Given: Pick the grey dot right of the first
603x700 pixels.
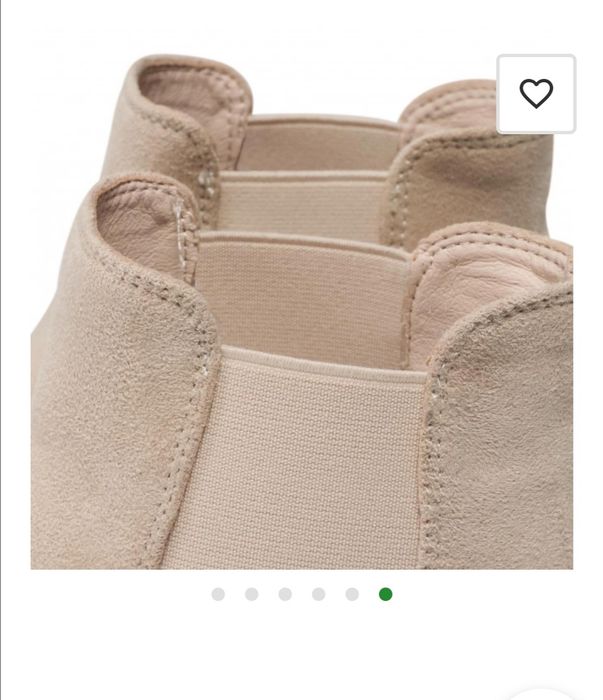Looking at the screenshot, I should [252, 594].
